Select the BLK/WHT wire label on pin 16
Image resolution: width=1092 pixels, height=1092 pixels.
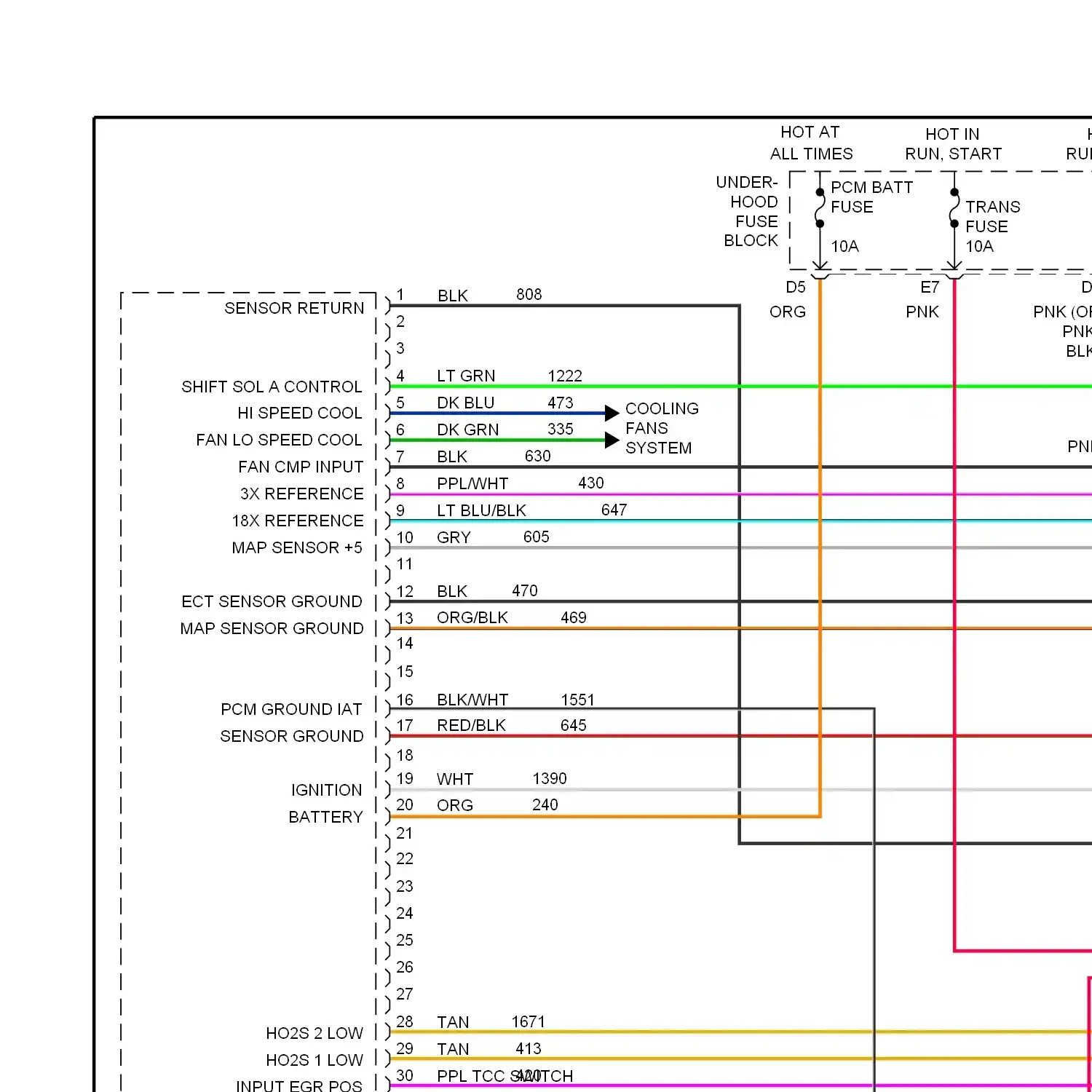coord(472,700)
